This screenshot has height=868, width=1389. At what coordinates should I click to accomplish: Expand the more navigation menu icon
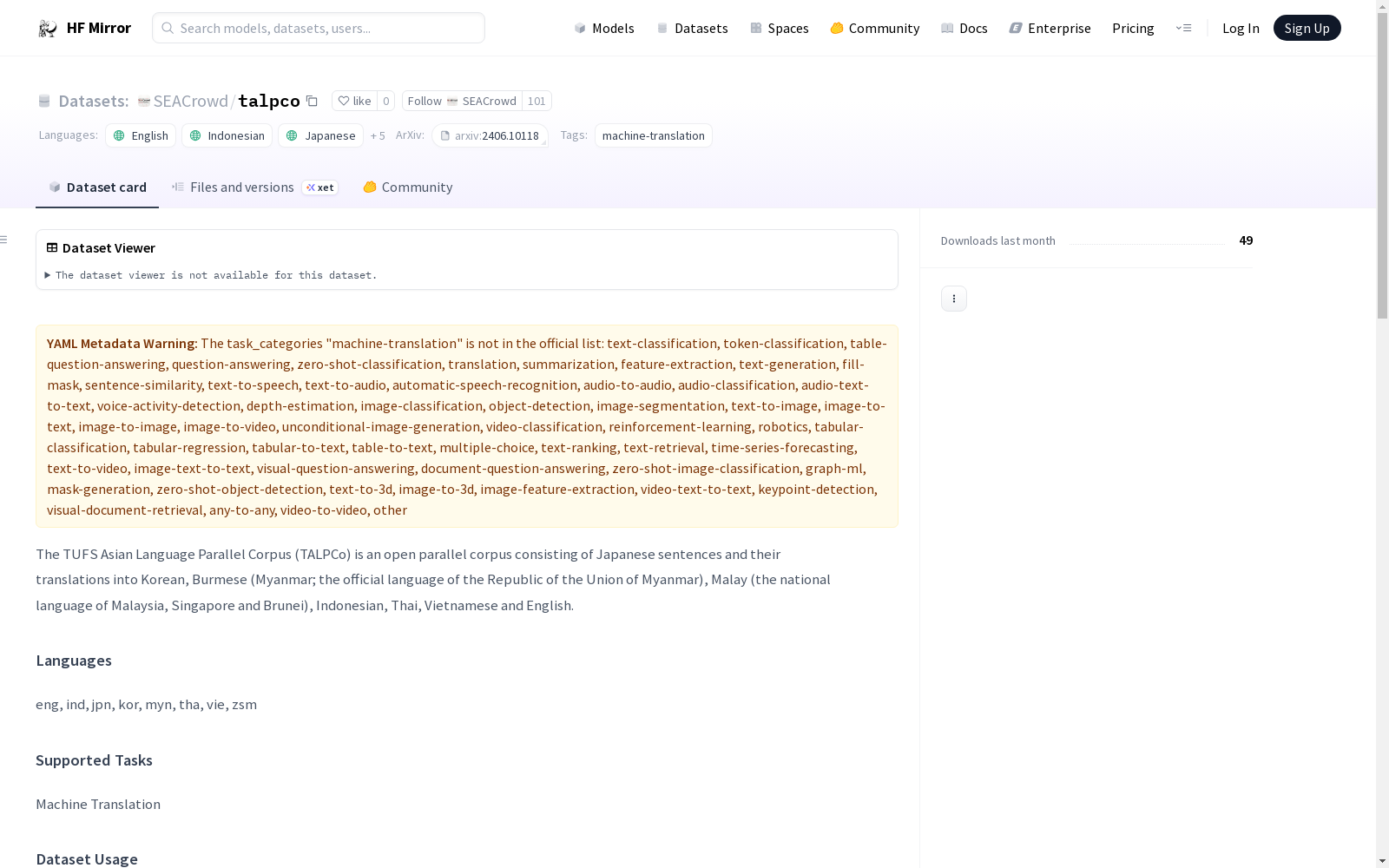tap(1183, 28)
